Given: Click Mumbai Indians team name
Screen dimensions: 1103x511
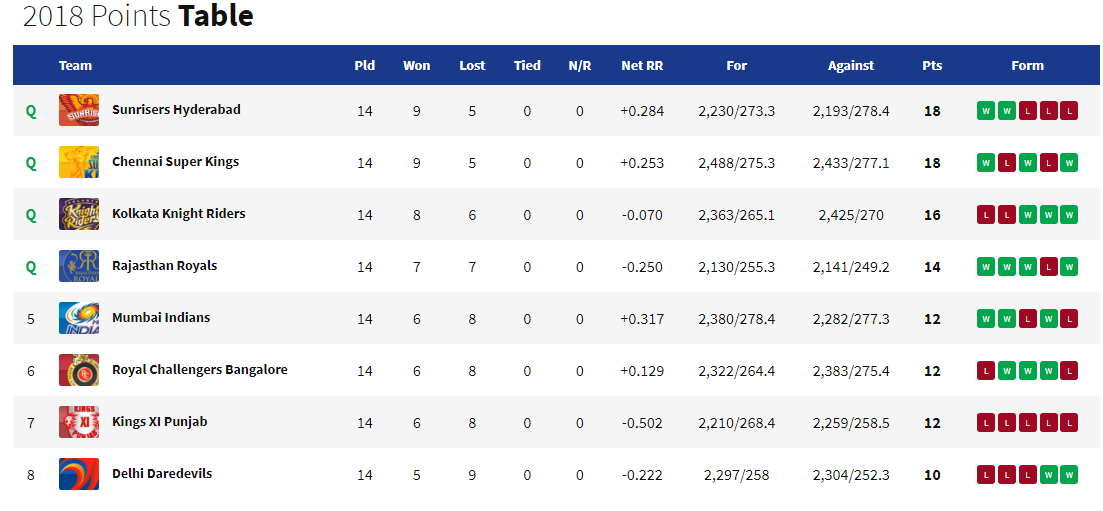Looking at the screenshot, I should (161, 317).
